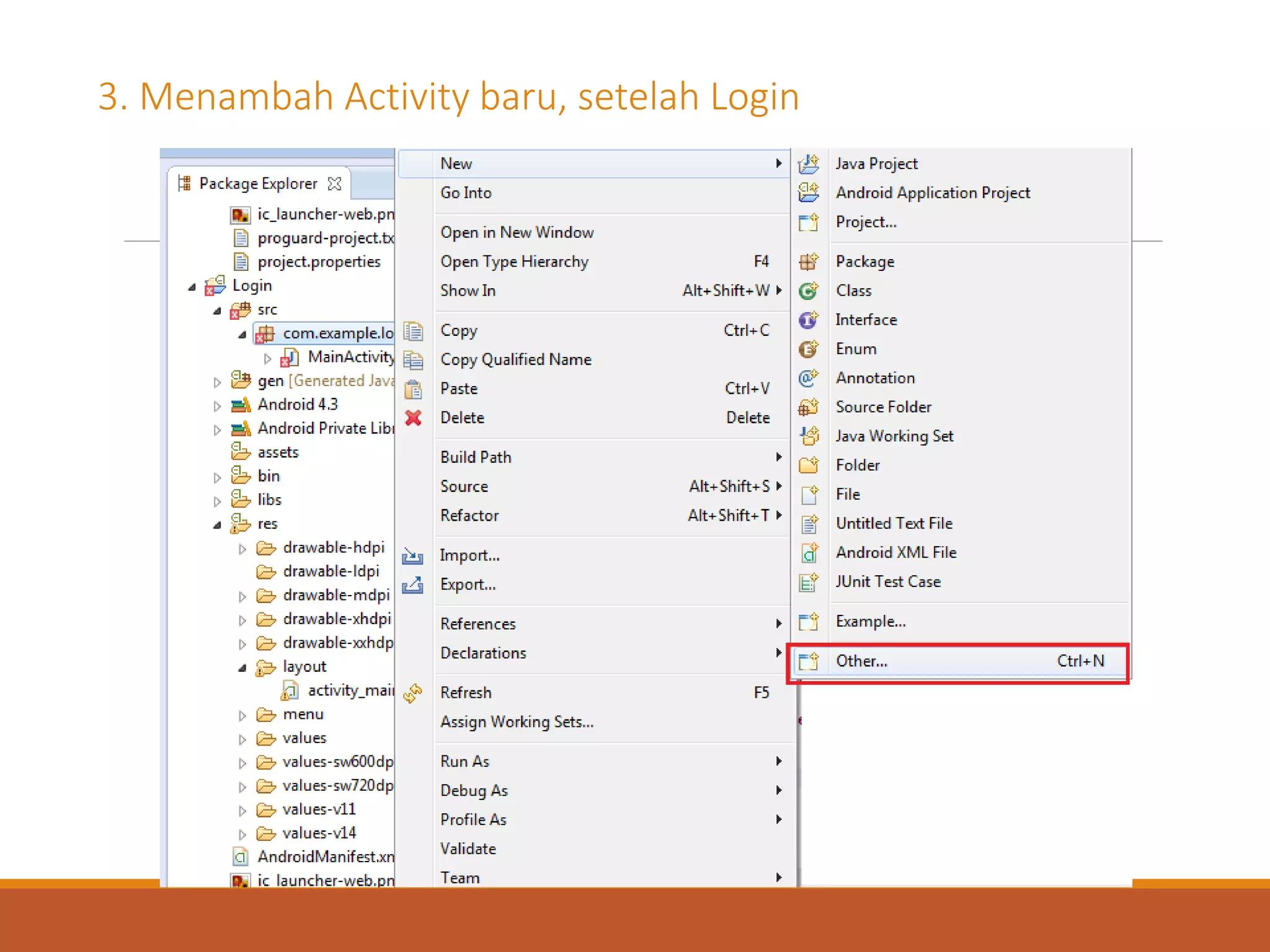Expand the bin folder node
The width and height of the screenshot is (1270, 952).
click(x=217, y=478)
